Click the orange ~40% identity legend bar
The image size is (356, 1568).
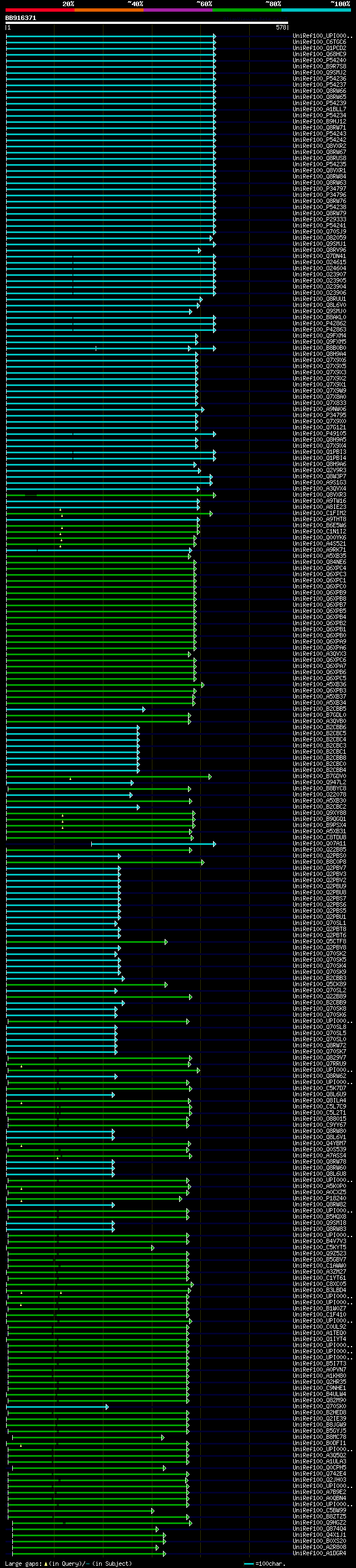109,10
